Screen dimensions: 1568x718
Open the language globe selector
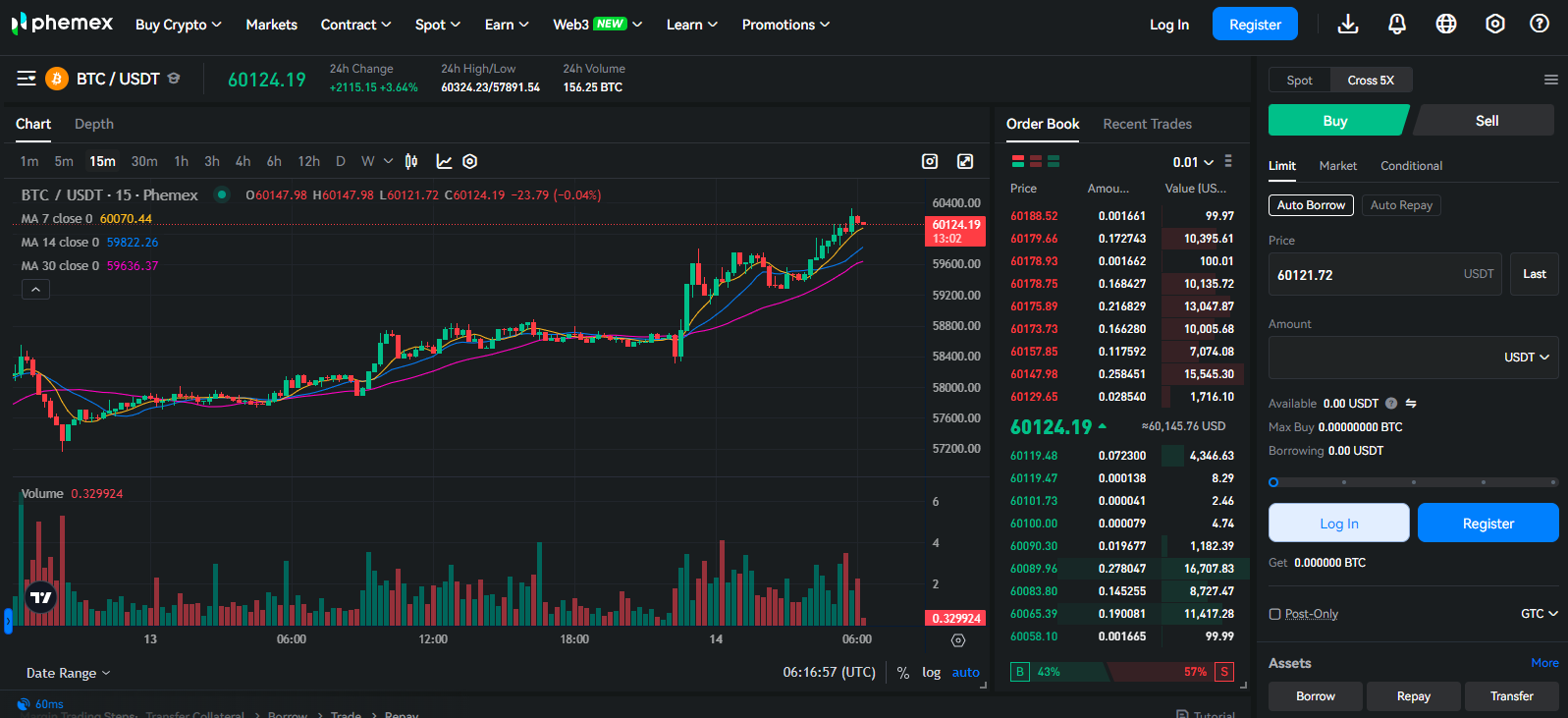(1446, 24)
